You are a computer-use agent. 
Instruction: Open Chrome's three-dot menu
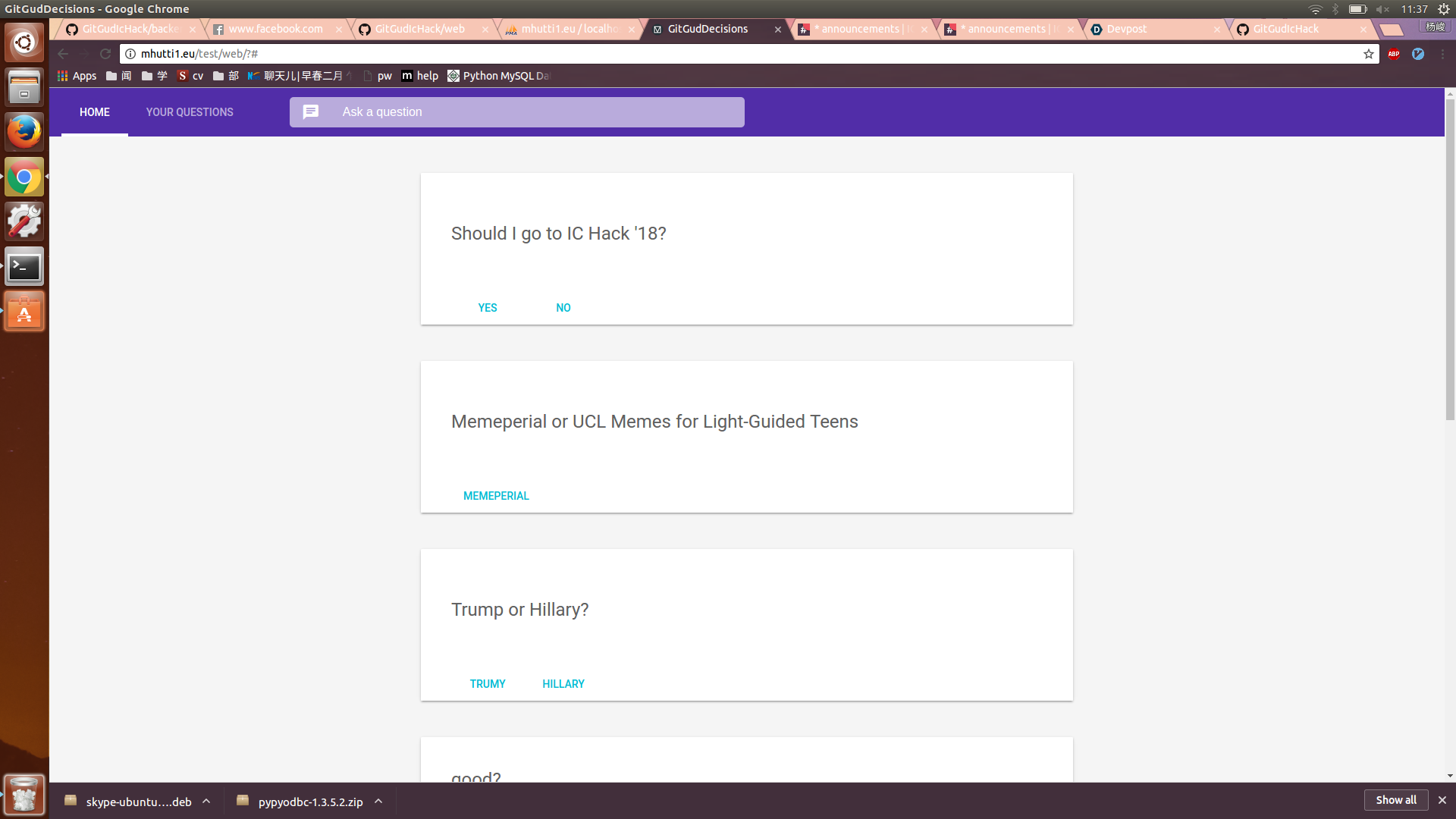point(1442,54)
